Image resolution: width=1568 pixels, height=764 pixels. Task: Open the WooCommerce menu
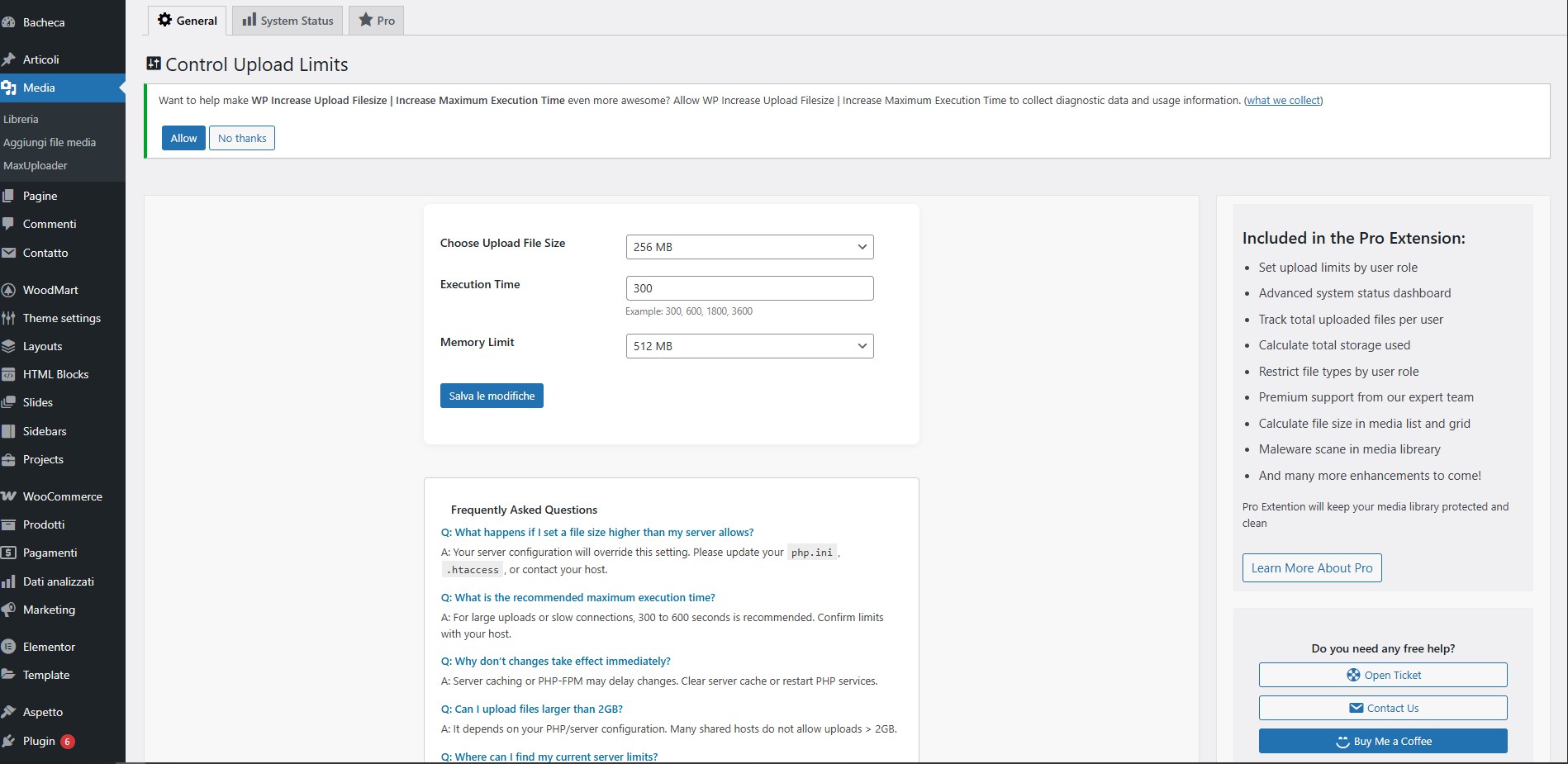click(x=63, y=496)
